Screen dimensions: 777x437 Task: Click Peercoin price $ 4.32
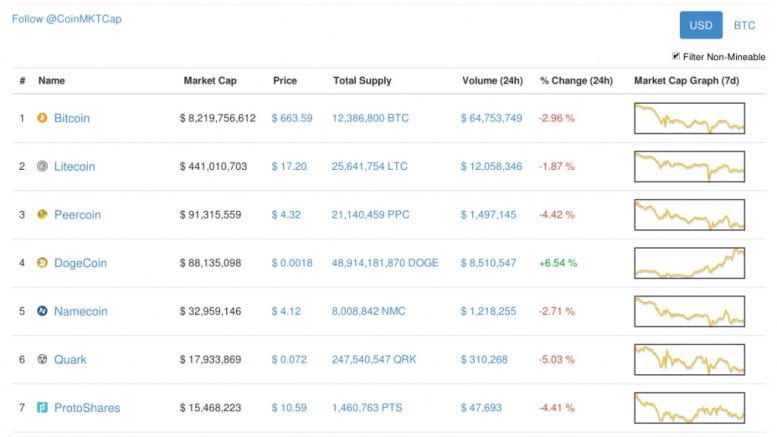[x=286, y=215]
